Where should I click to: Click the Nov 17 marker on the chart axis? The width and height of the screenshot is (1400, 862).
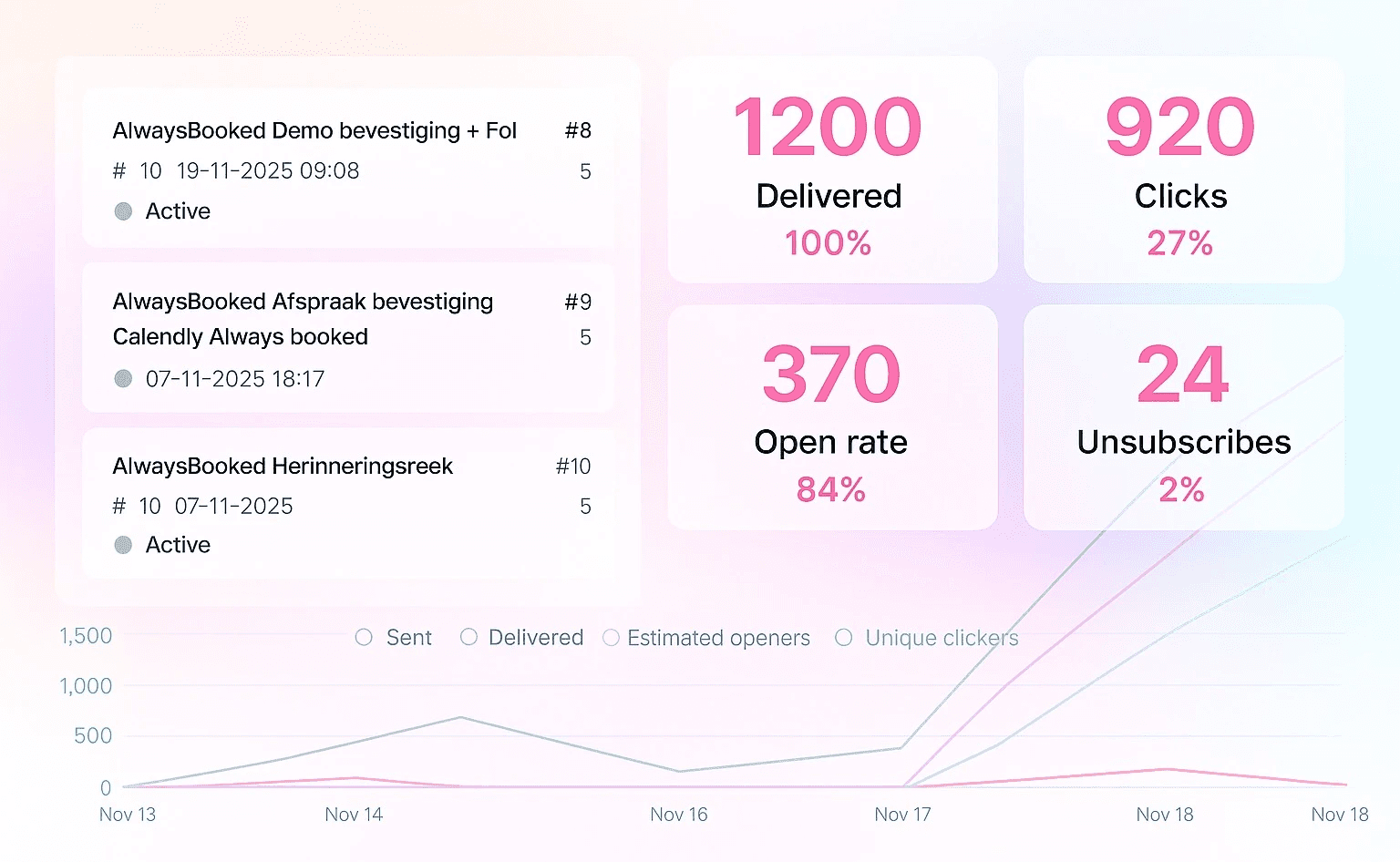901,814
